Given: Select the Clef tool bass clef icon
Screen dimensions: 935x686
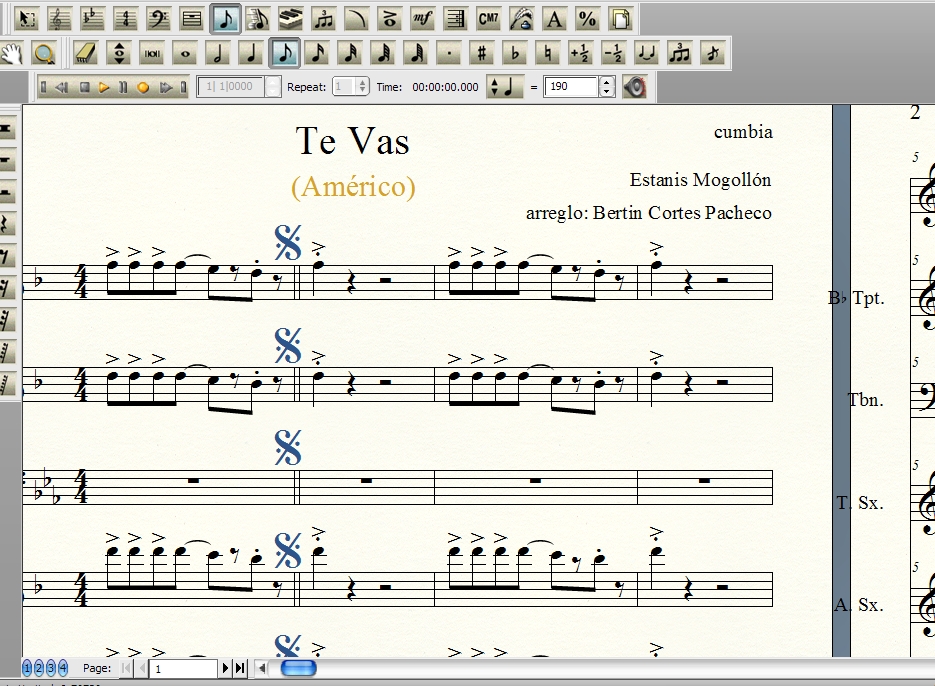Looking at the screenshot, I should point(158,19).
